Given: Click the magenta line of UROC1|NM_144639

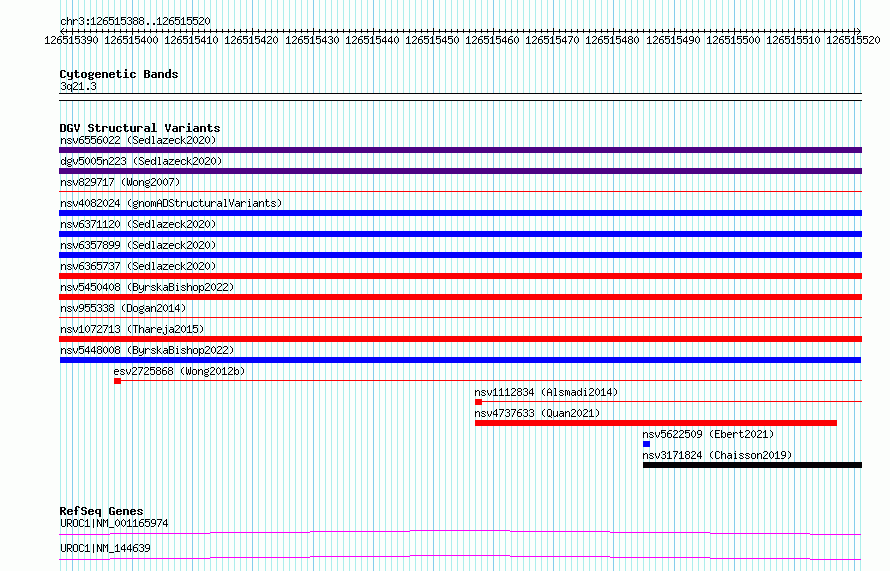Looking at the screenshot, I should tap(460, 557).
